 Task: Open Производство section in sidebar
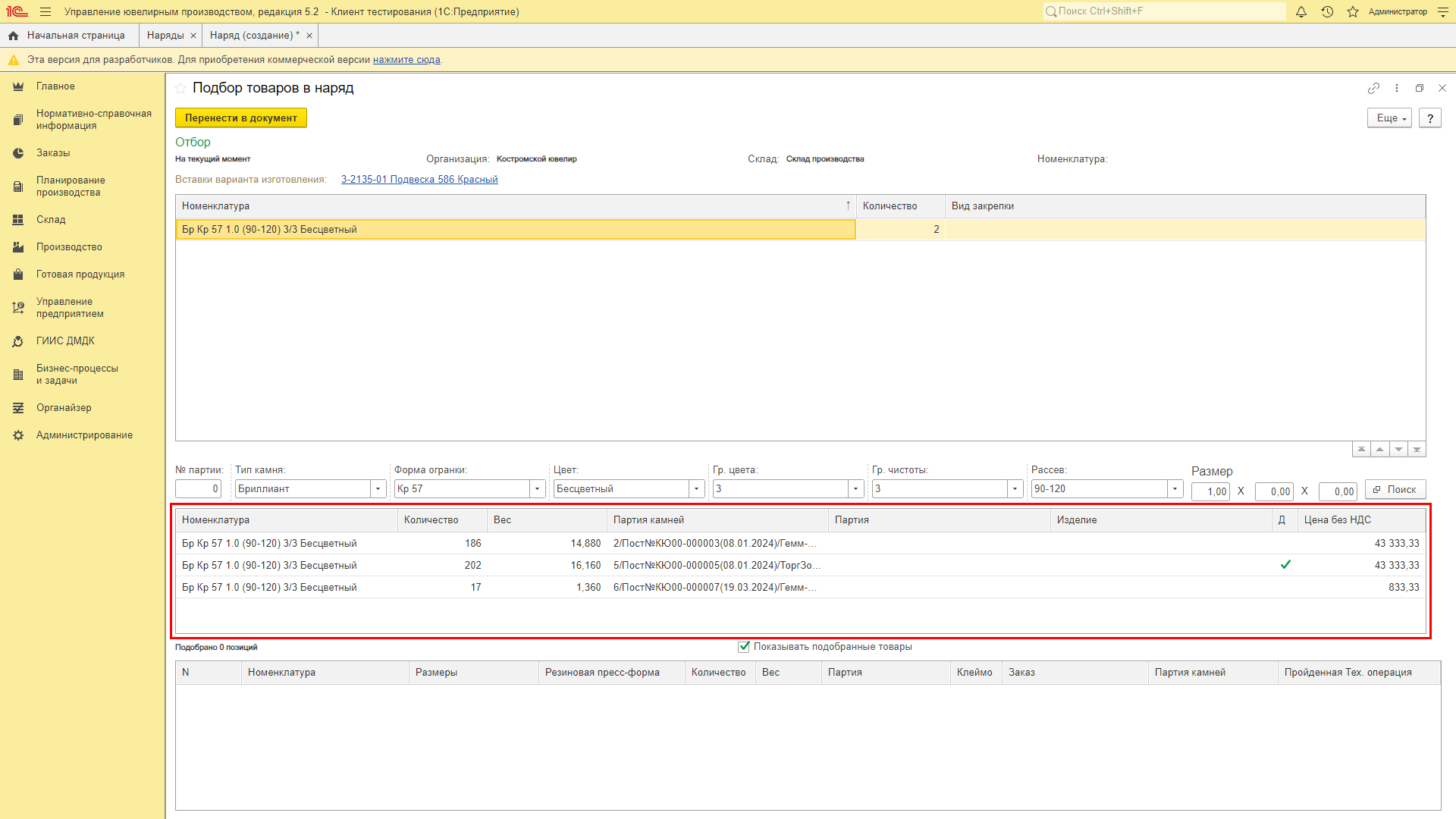69,247
